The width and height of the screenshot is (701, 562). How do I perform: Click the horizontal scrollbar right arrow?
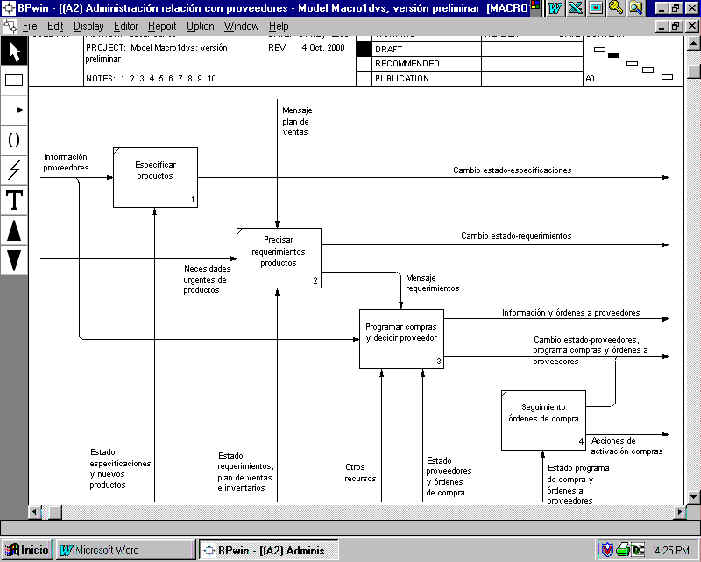click(x=680, y=511)
